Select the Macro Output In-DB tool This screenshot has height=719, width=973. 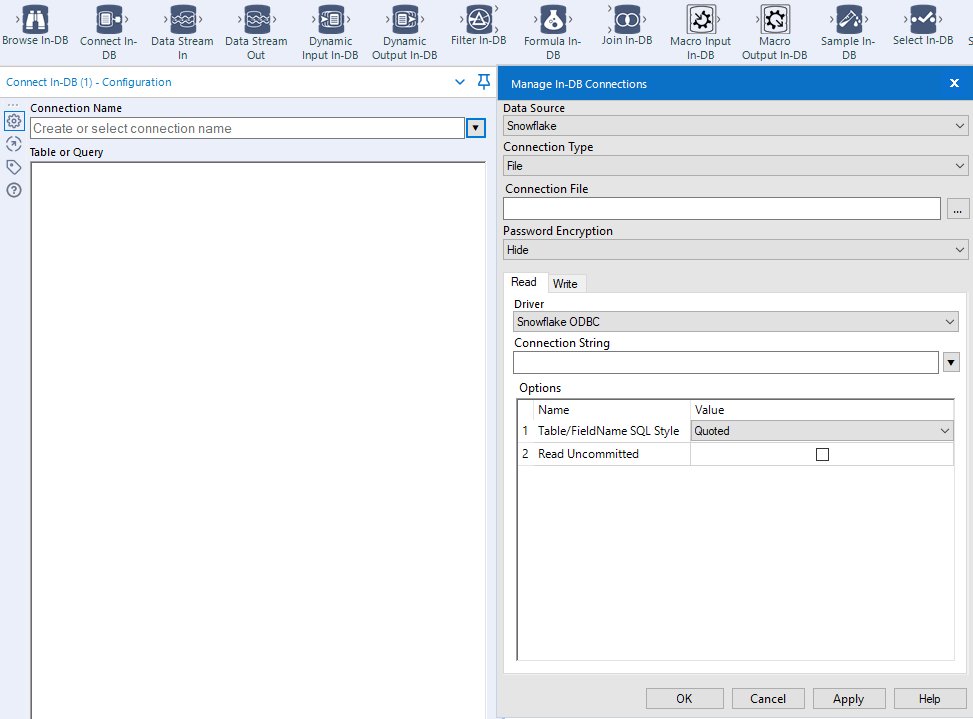774,32
